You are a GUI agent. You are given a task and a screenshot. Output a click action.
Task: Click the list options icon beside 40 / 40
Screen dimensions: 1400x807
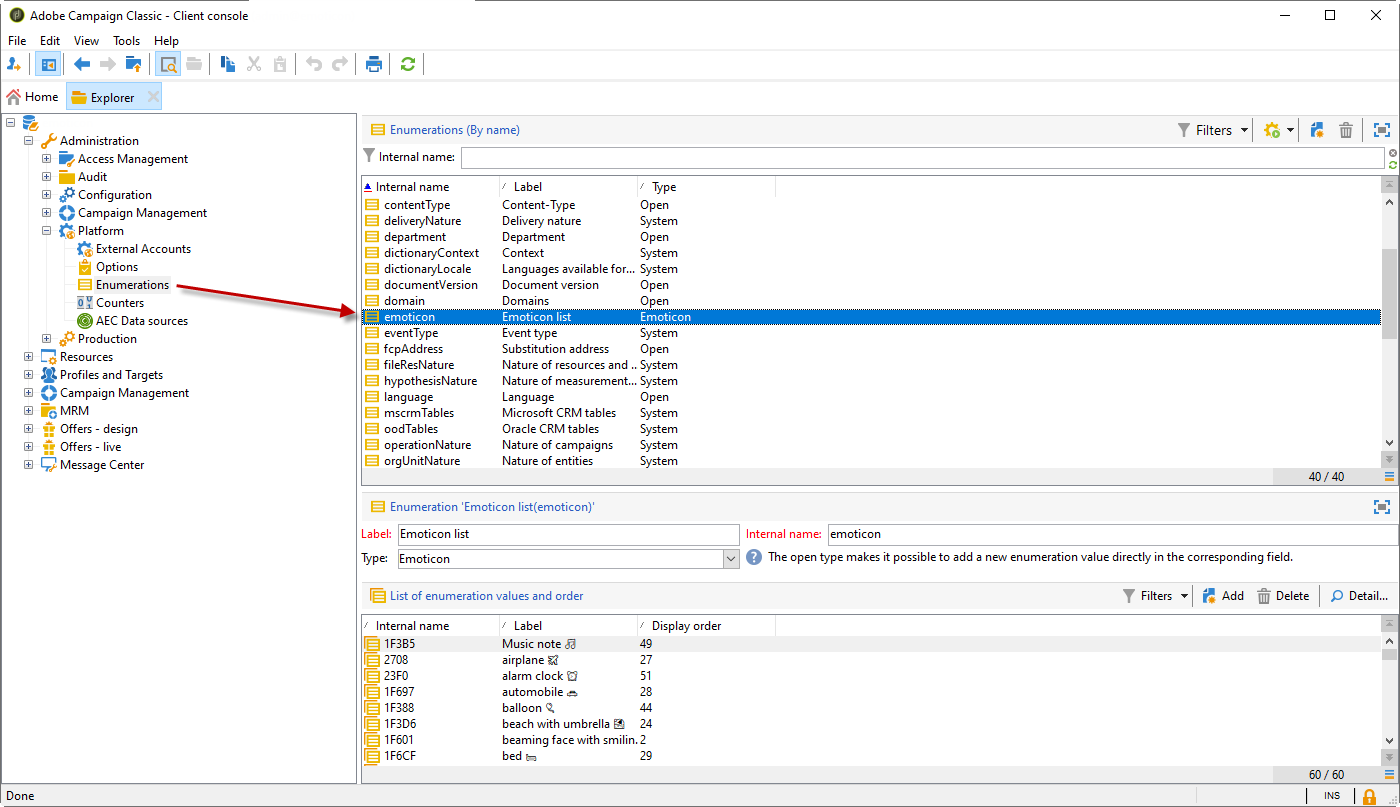[1389, 477]
